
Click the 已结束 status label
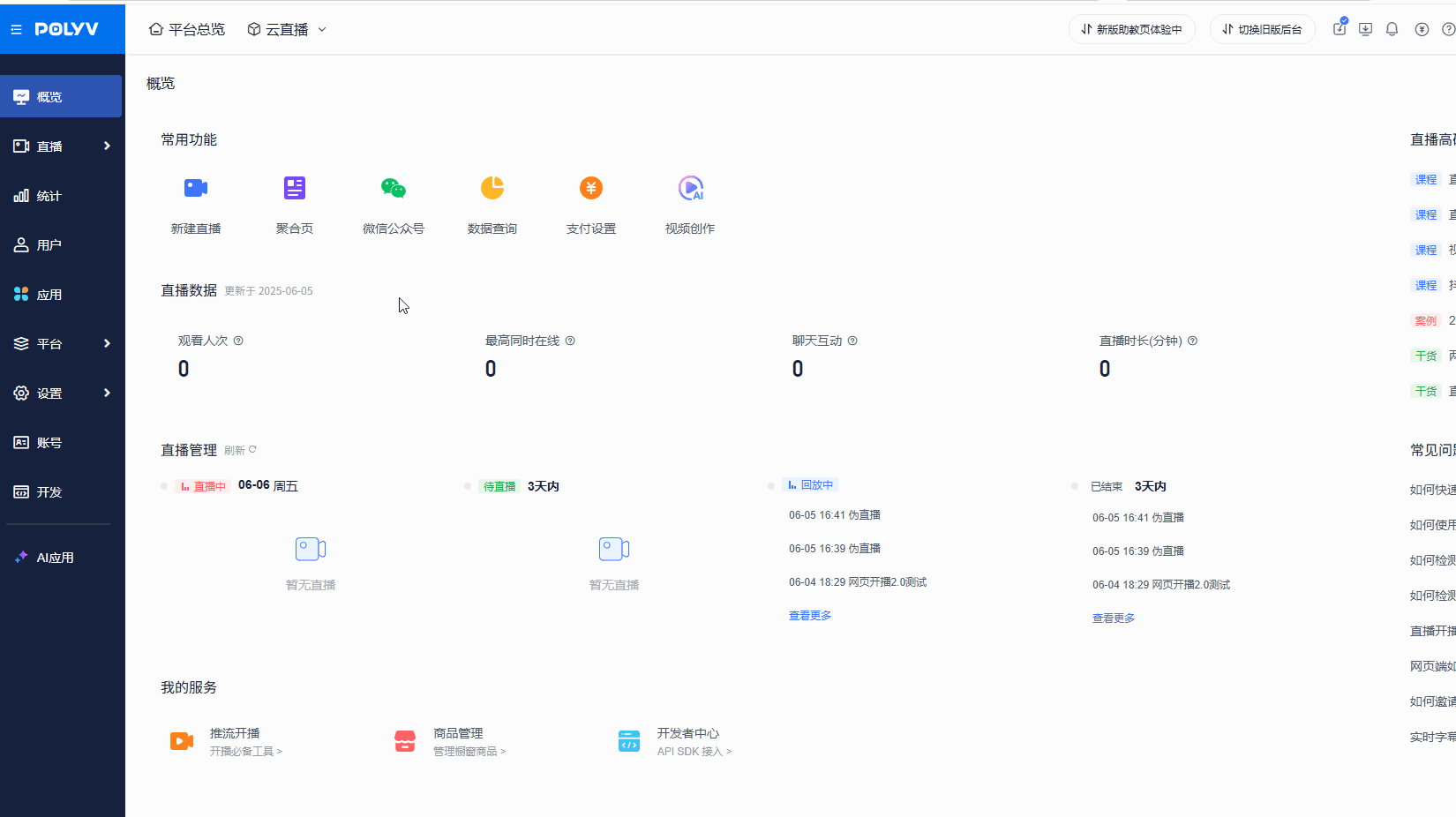click(1107, 486)
